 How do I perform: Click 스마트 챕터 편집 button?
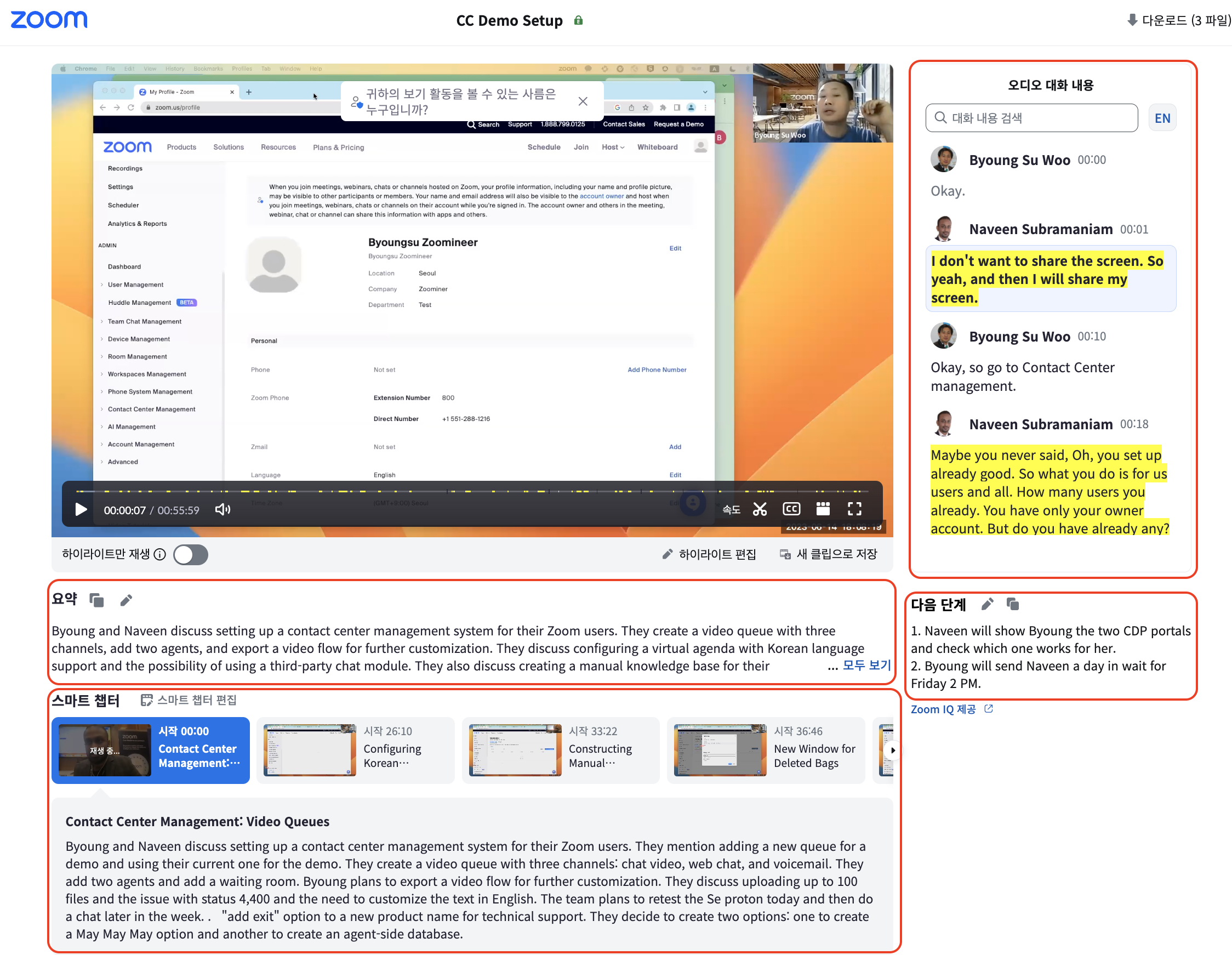tap(189, 700)
